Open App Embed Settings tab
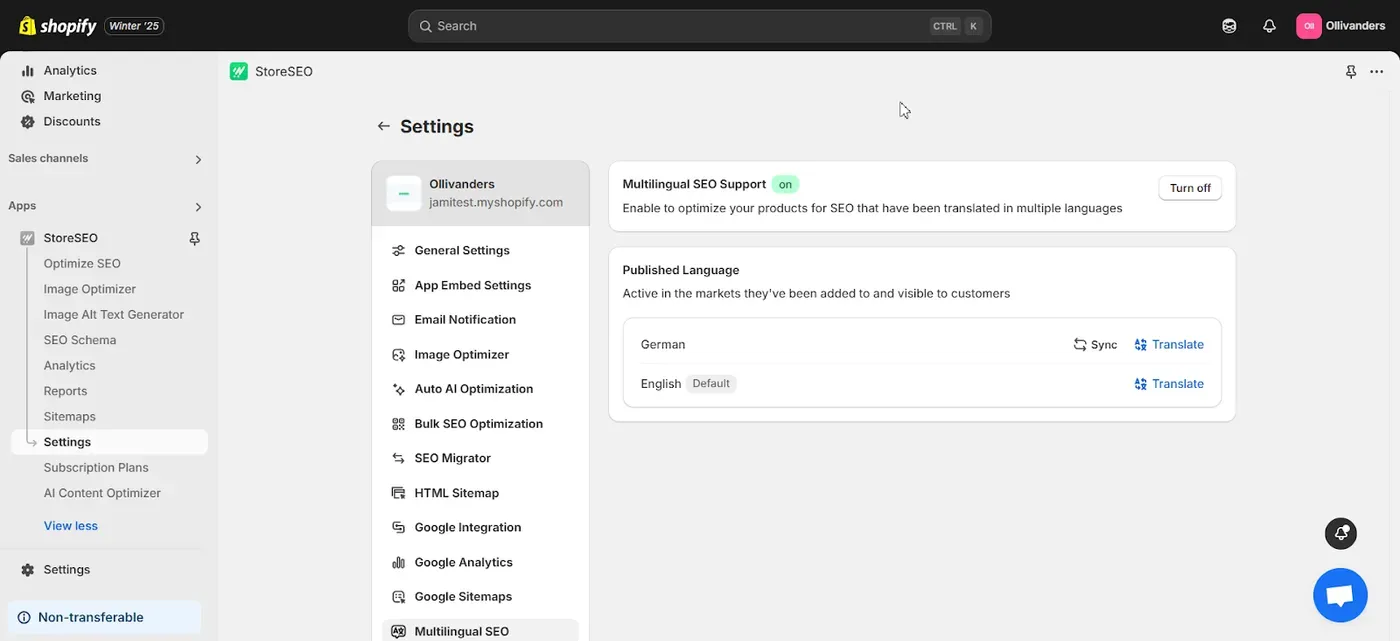This screenshot has height=641, width=1400. pos(480,286)
